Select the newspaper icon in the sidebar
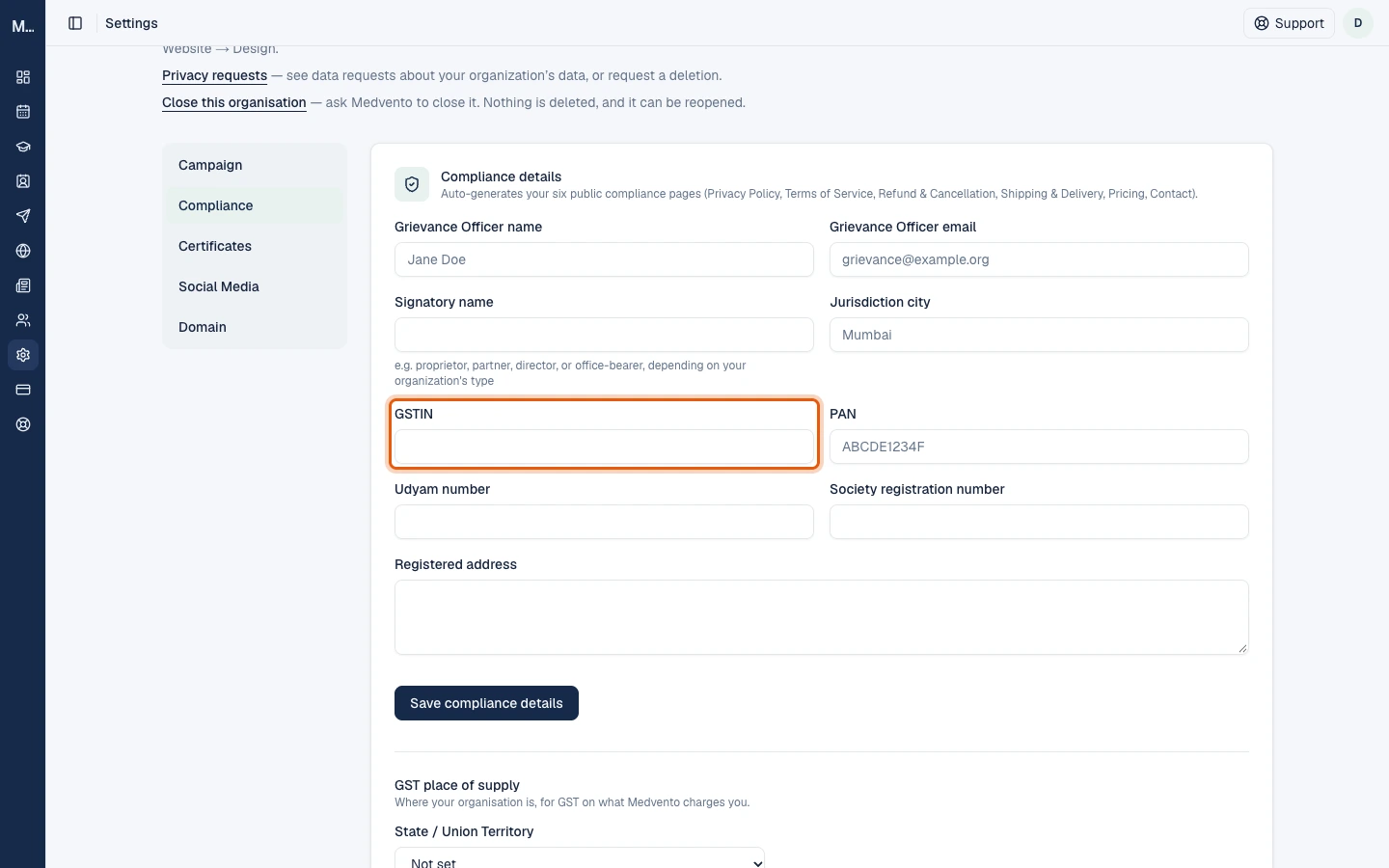Image resolution: width=1389 pixels, height=868 pixels. (23, 285)
